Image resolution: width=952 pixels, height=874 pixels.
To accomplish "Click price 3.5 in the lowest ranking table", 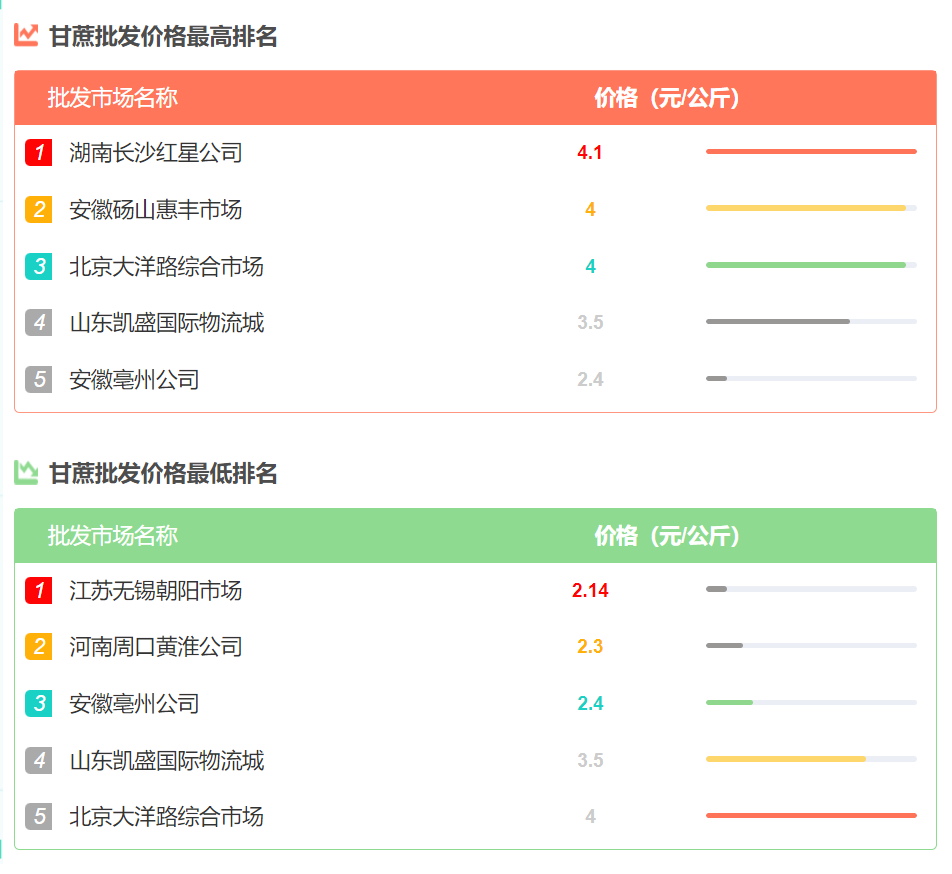I will (x=590, y=761).
